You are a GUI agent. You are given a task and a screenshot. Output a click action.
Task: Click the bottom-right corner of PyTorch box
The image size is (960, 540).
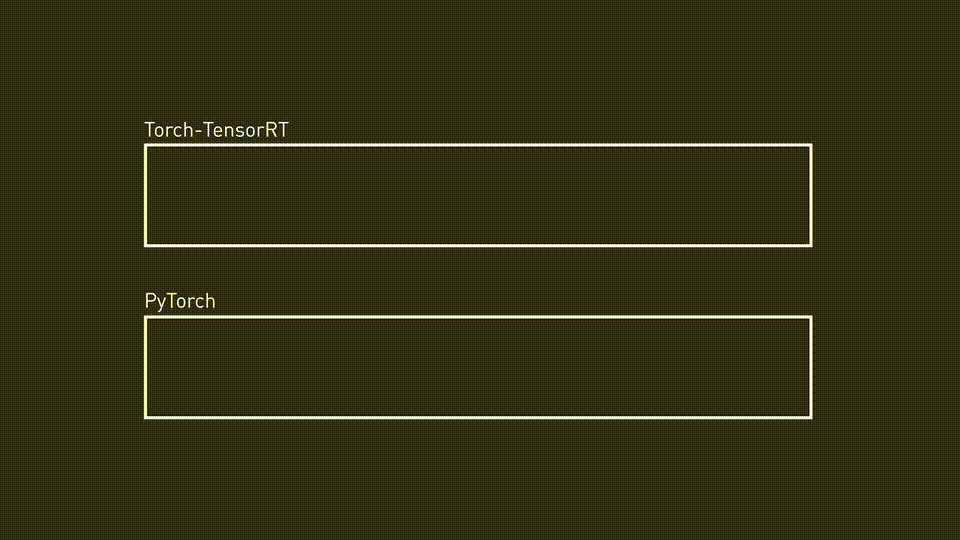(x=810, y=416)
